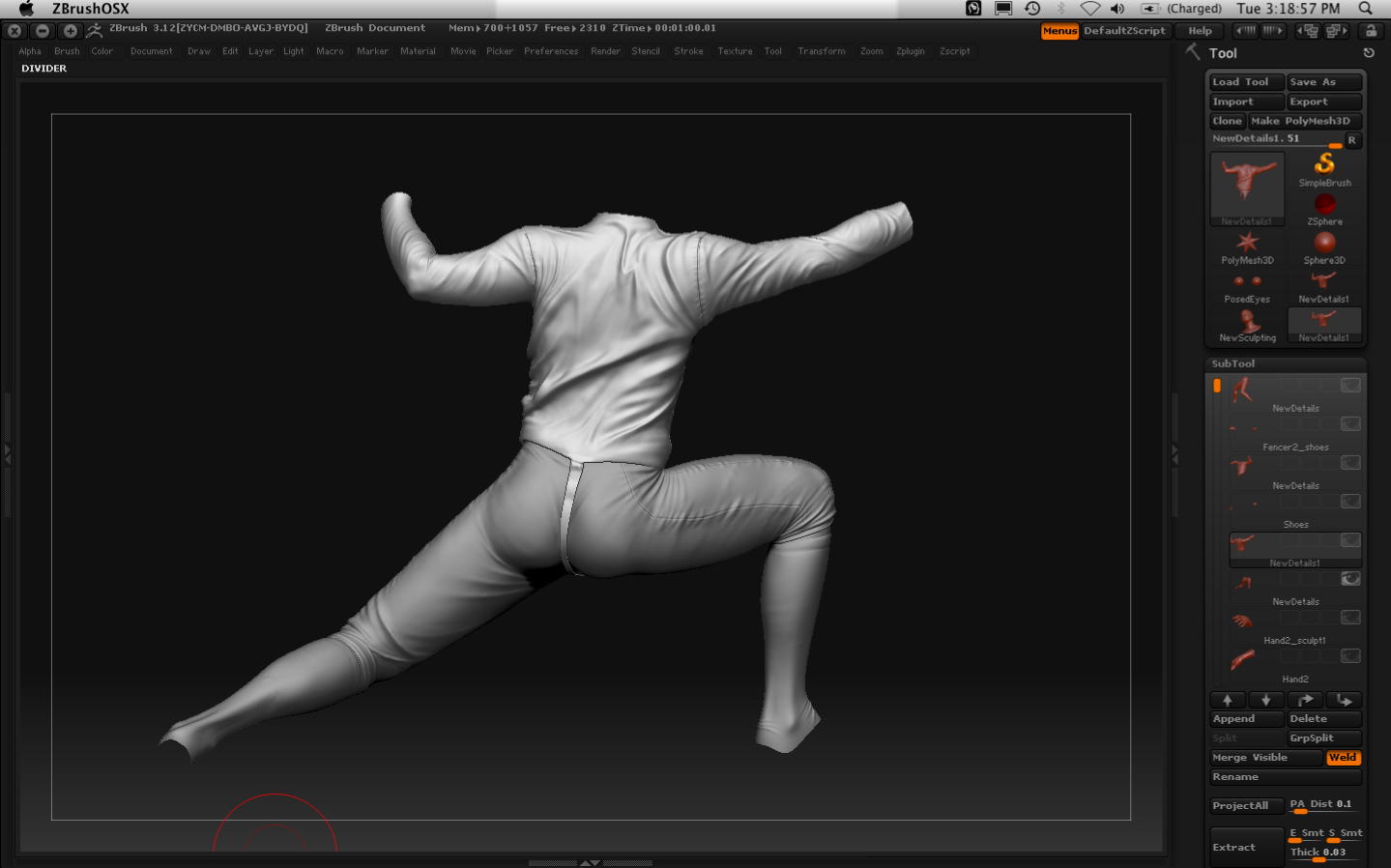Click the Export button
Image resolution: width=1391 pixels, height=868 pixels.
pyautogui.click(x=1324, y=101)
